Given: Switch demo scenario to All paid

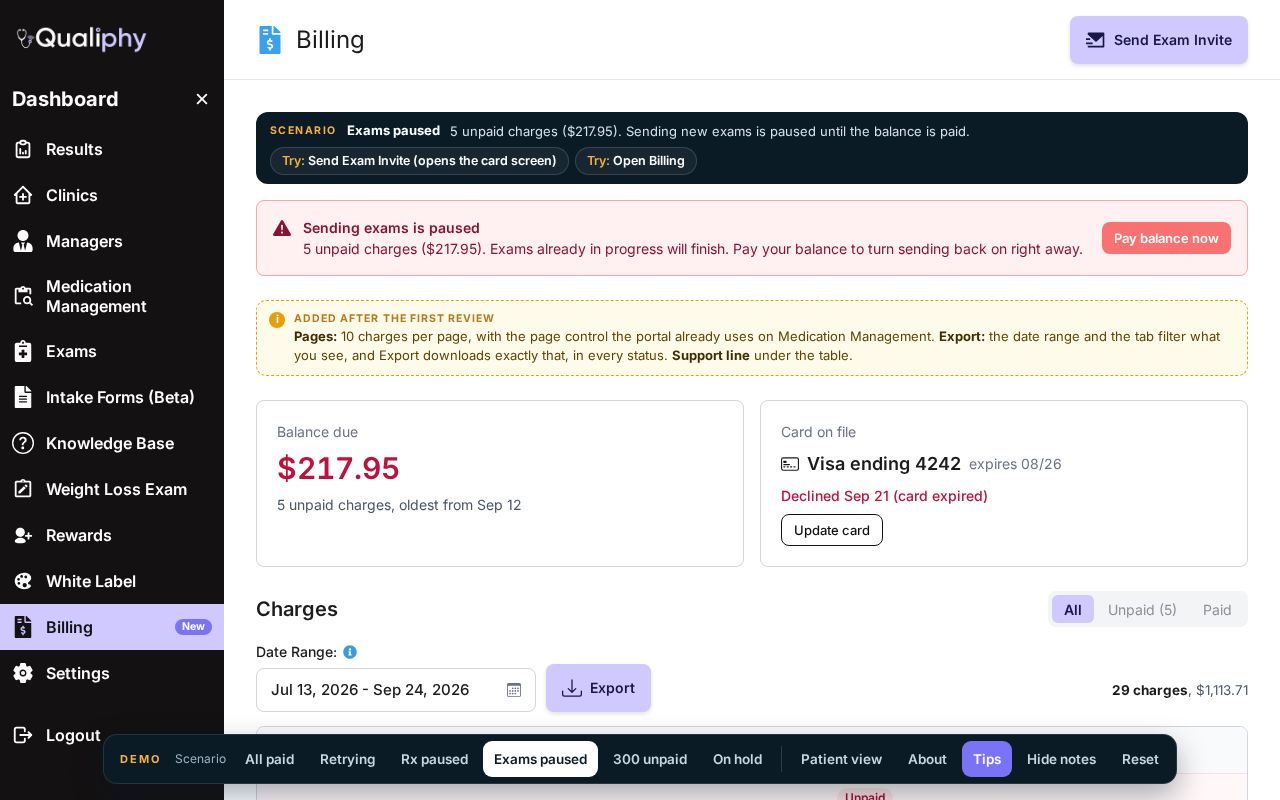Looking at the screenshot, I should tap(270, 759).
